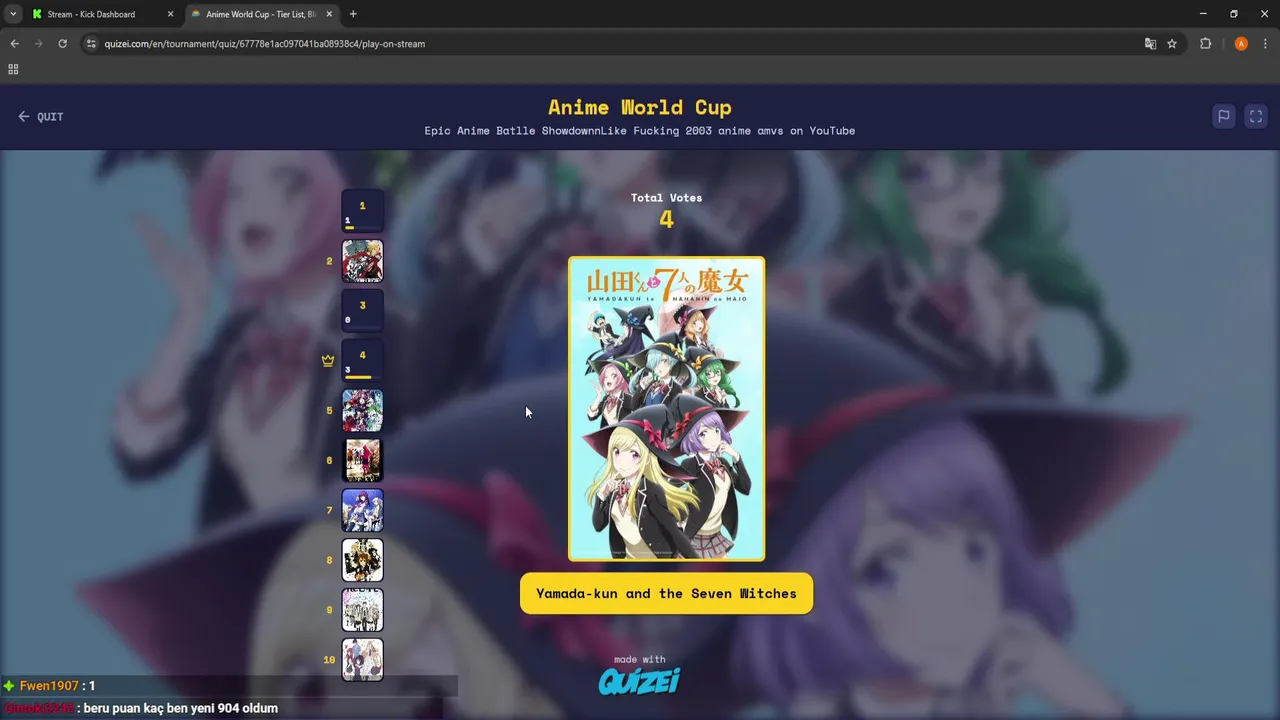1280x720 pixels.
Task: Close the Kick Dashboard tab
Action: click(x=170, y=14)
